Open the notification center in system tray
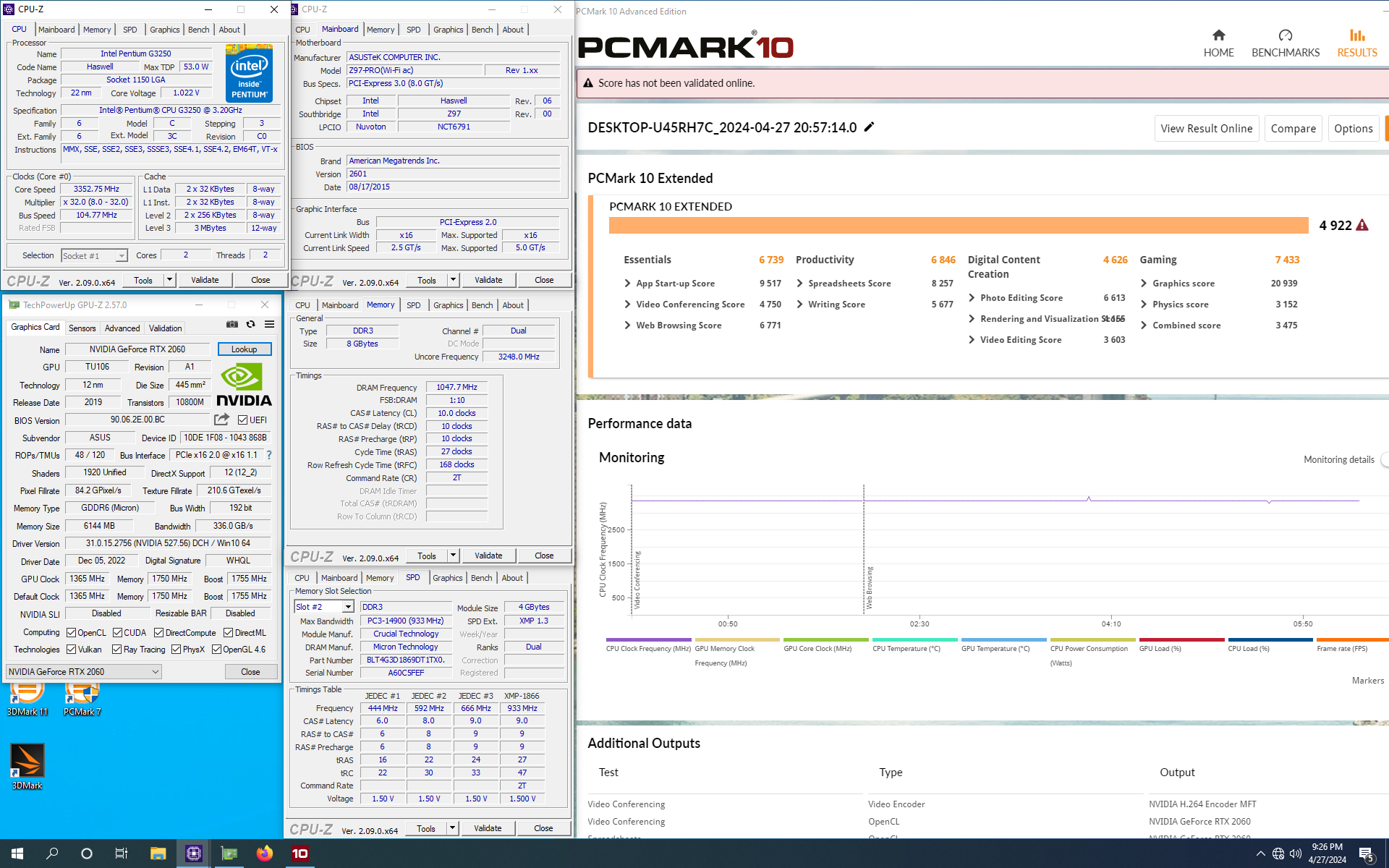This screenshot has height=868, width=1389. [1367, 854]
